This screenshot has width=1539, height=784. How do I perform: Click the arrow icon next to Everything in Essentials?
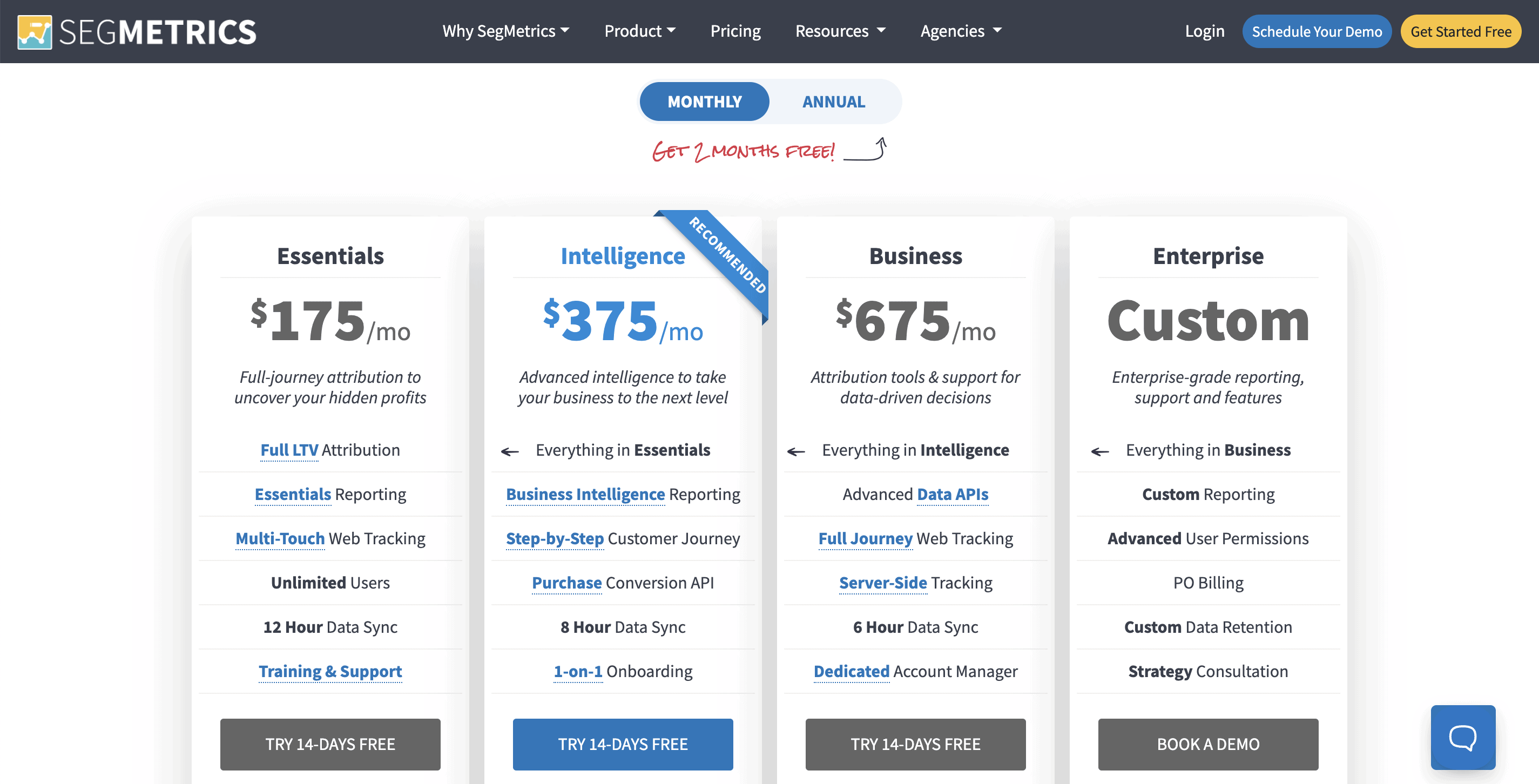pos(511,450)
